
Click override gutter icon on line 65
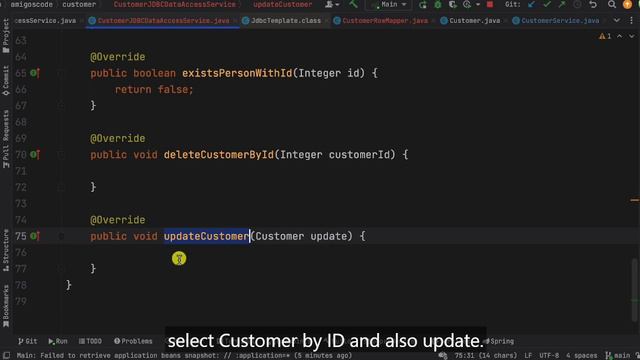pos(35,73)
